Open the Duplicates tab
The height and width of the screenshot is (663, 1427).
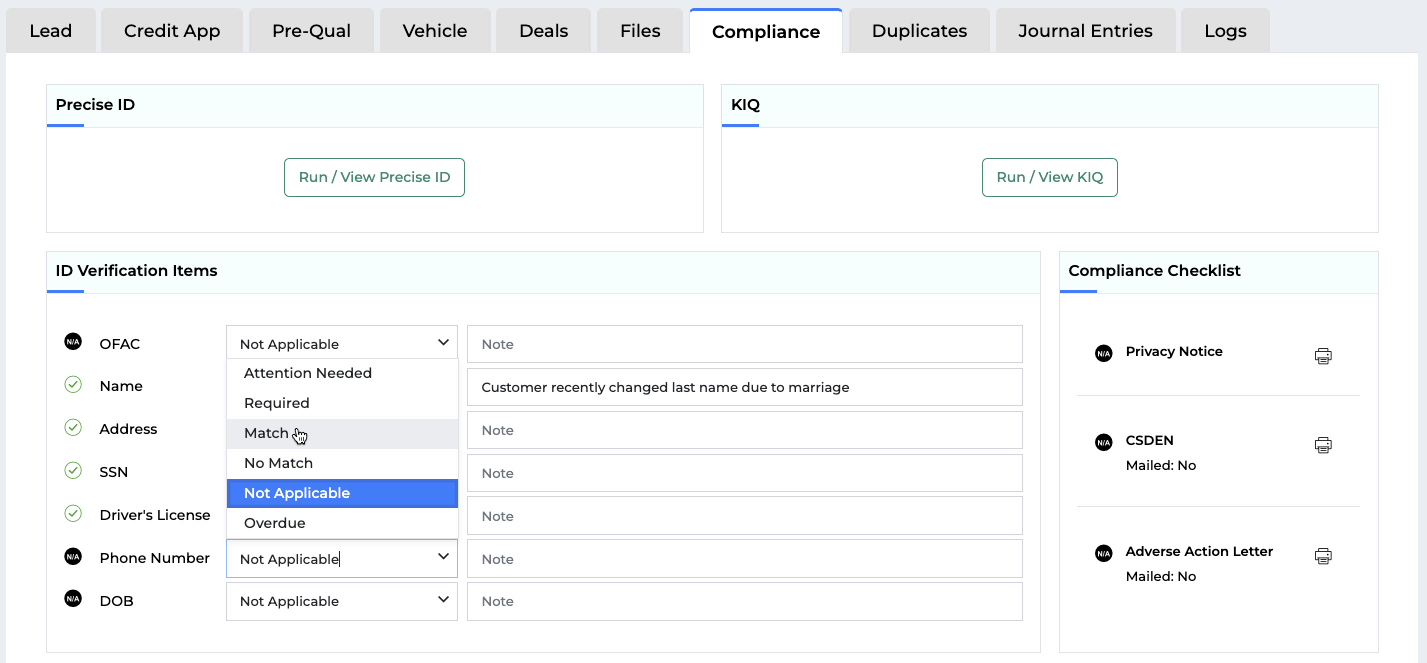click(919, 31)
